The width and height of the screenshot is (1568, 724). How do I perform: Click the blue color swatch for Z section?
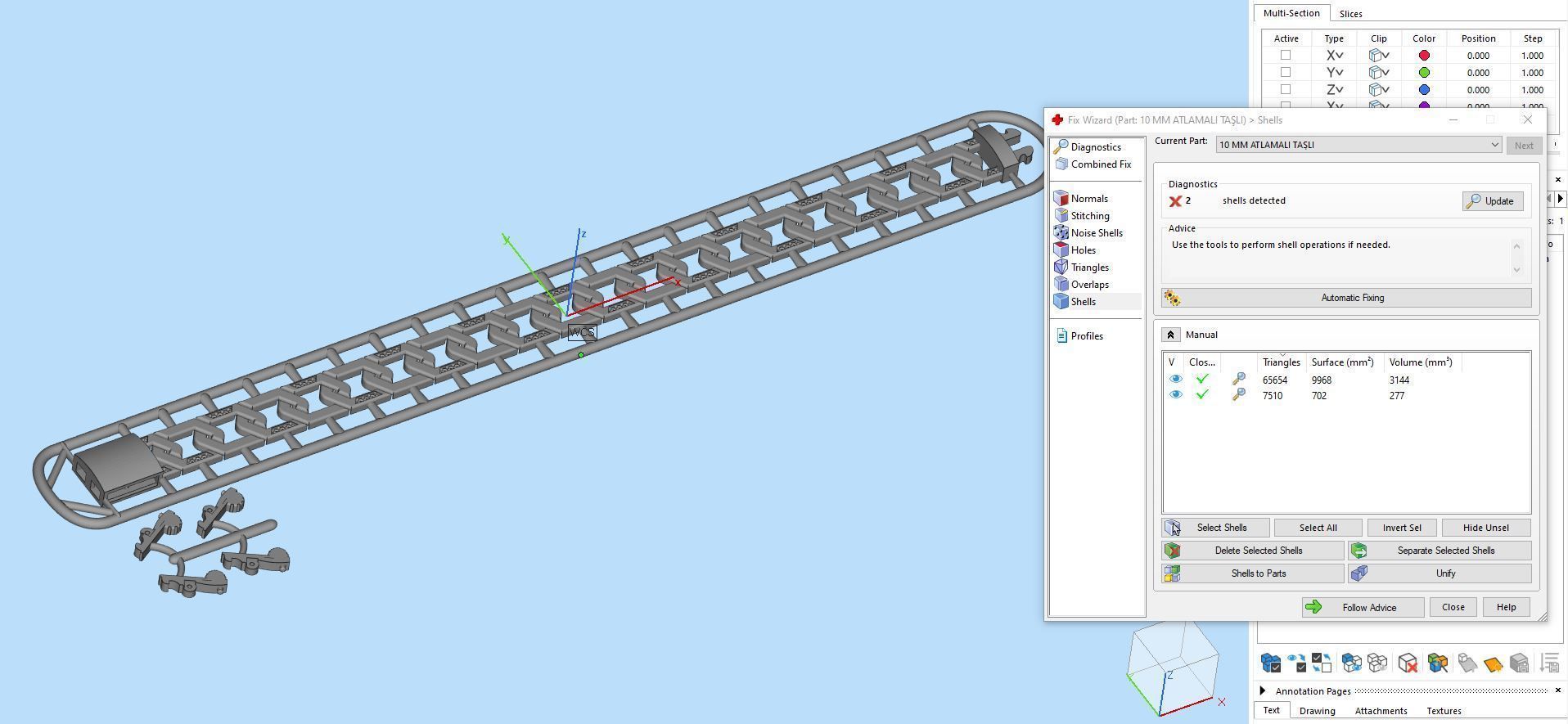(1424, 90)
